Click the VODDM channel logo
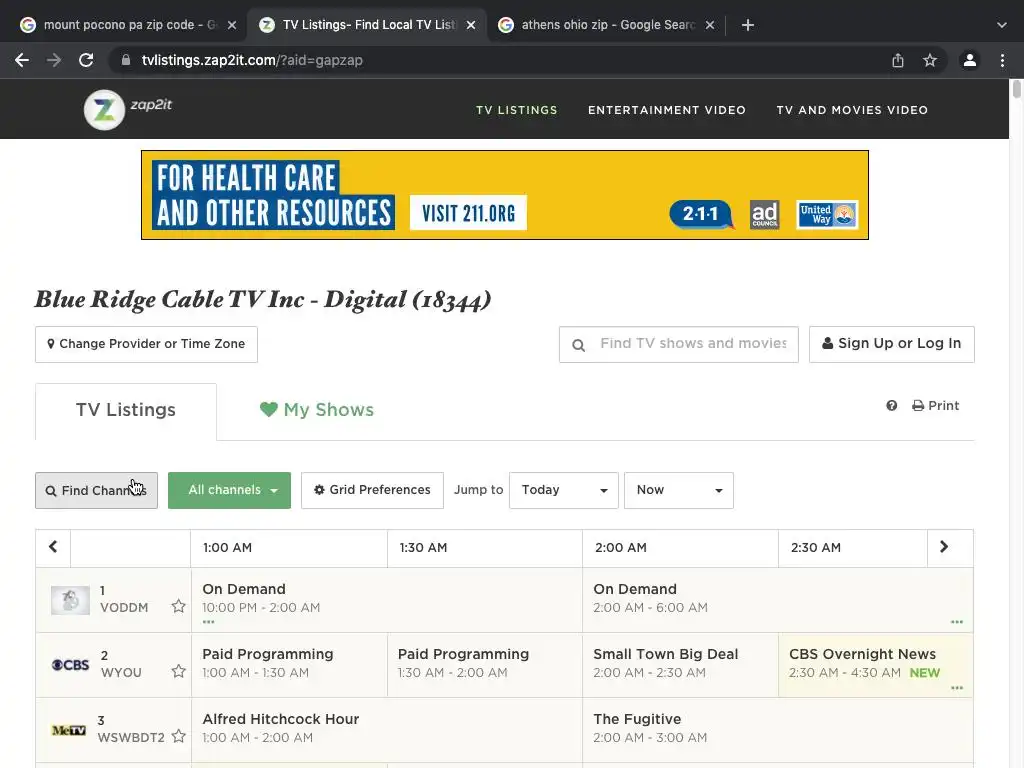Screen dimensions: 1024x768 click(x=71, y=601)
